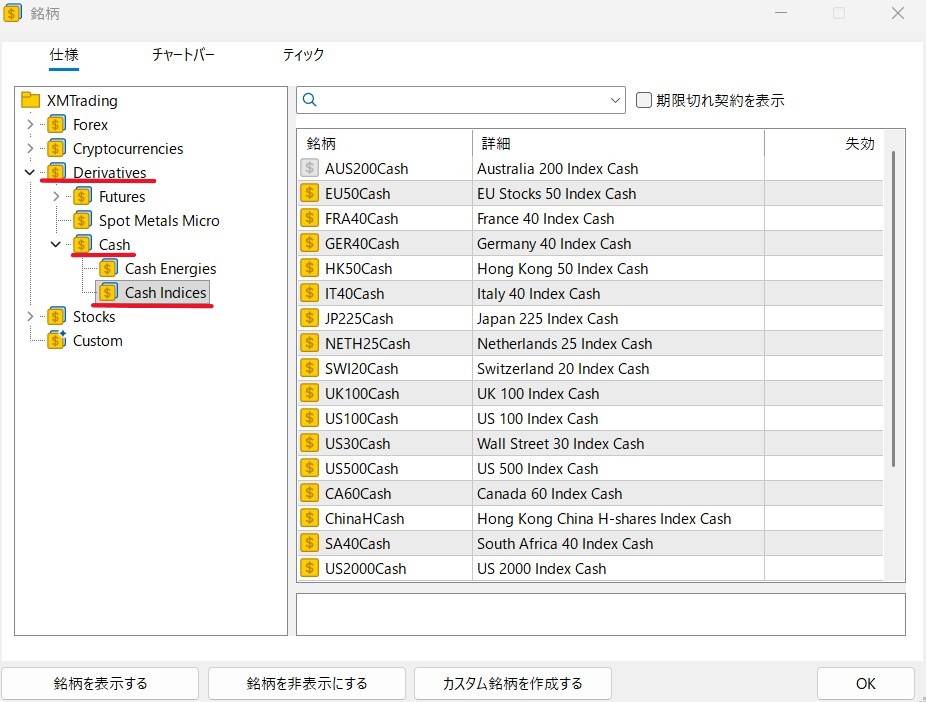926x702 pixels.
Task: Click the CA60Cash symbol icon
Action: [x=309, y=493]
